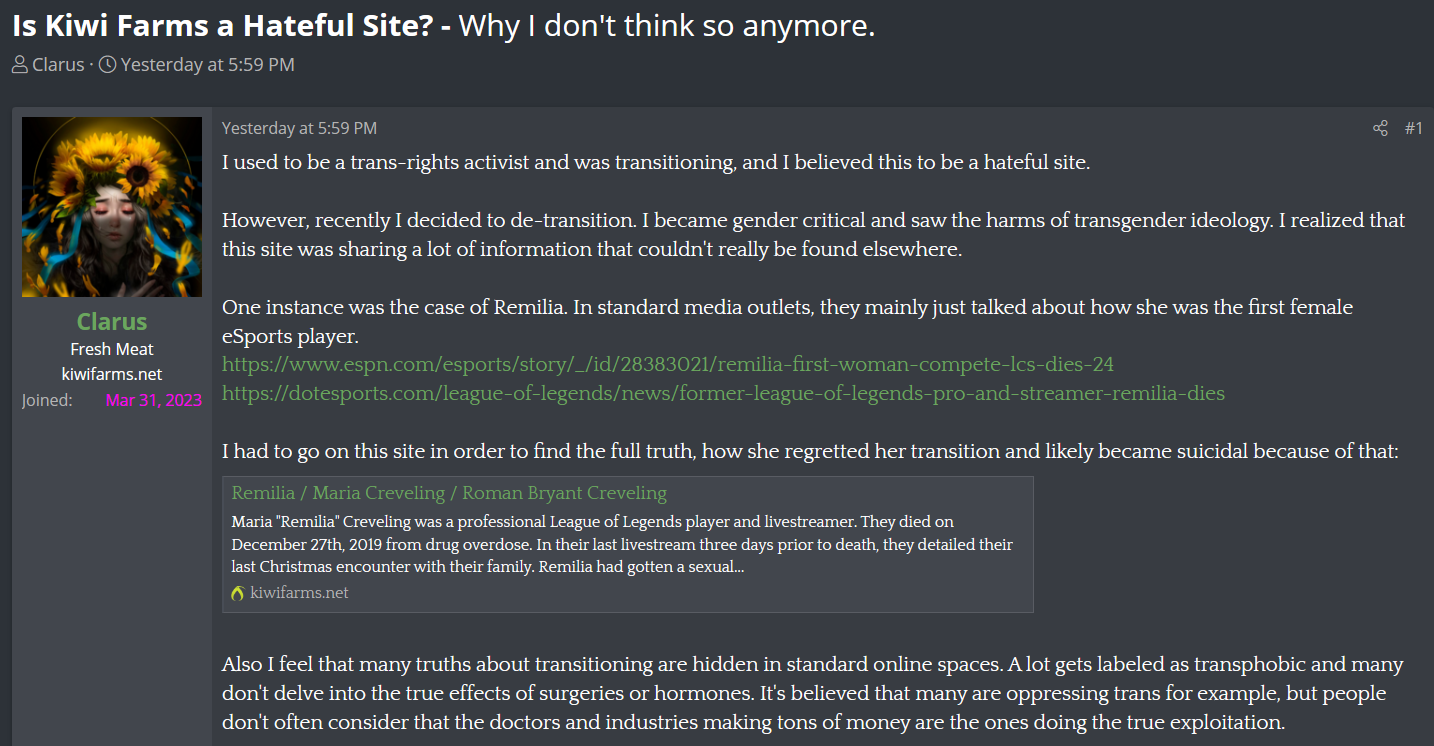Open the dotesports Remilia article link
This screenshot has width=1434, height=746.
(x=723, y=393)
